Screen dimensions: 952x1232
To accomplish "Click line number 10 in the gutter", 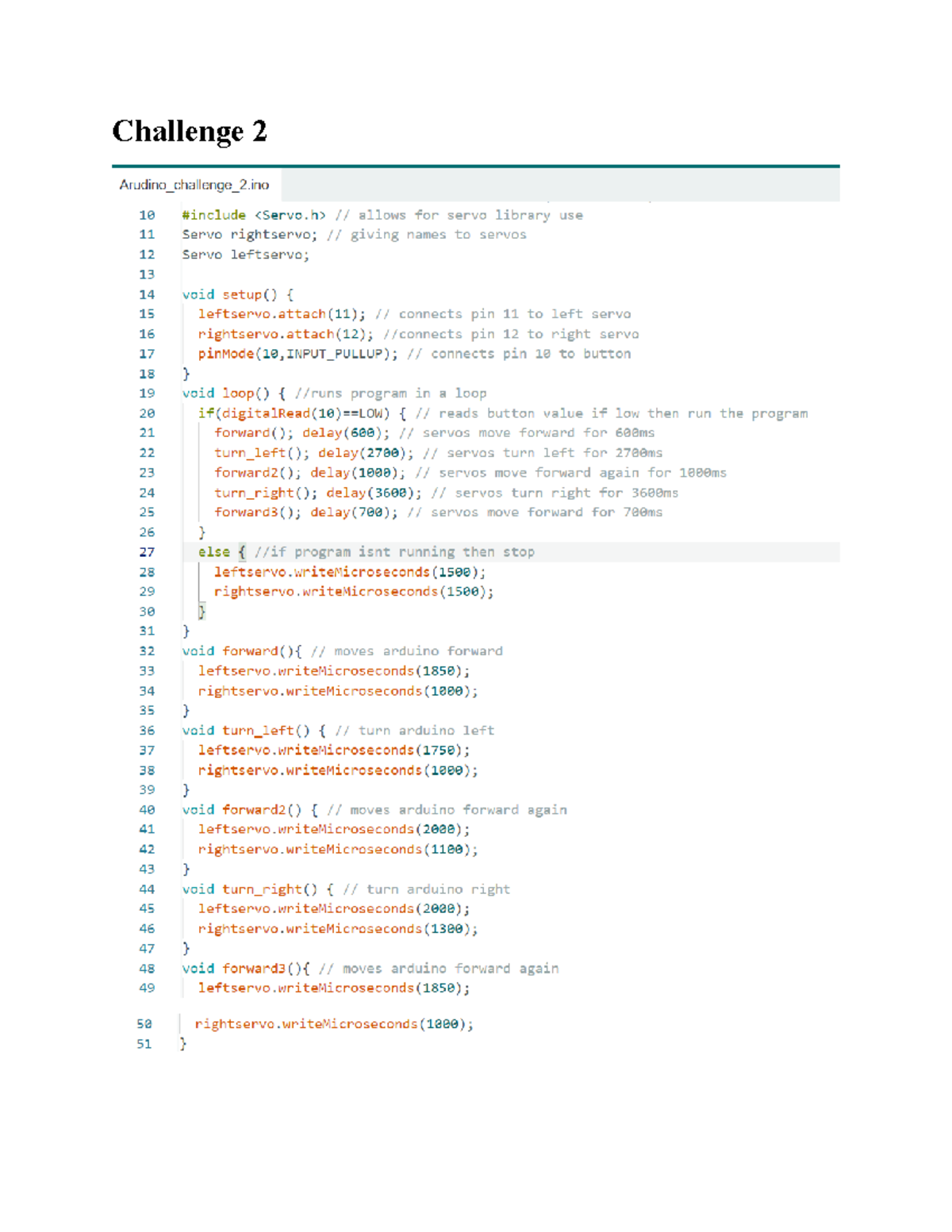I will pos(147,215).
